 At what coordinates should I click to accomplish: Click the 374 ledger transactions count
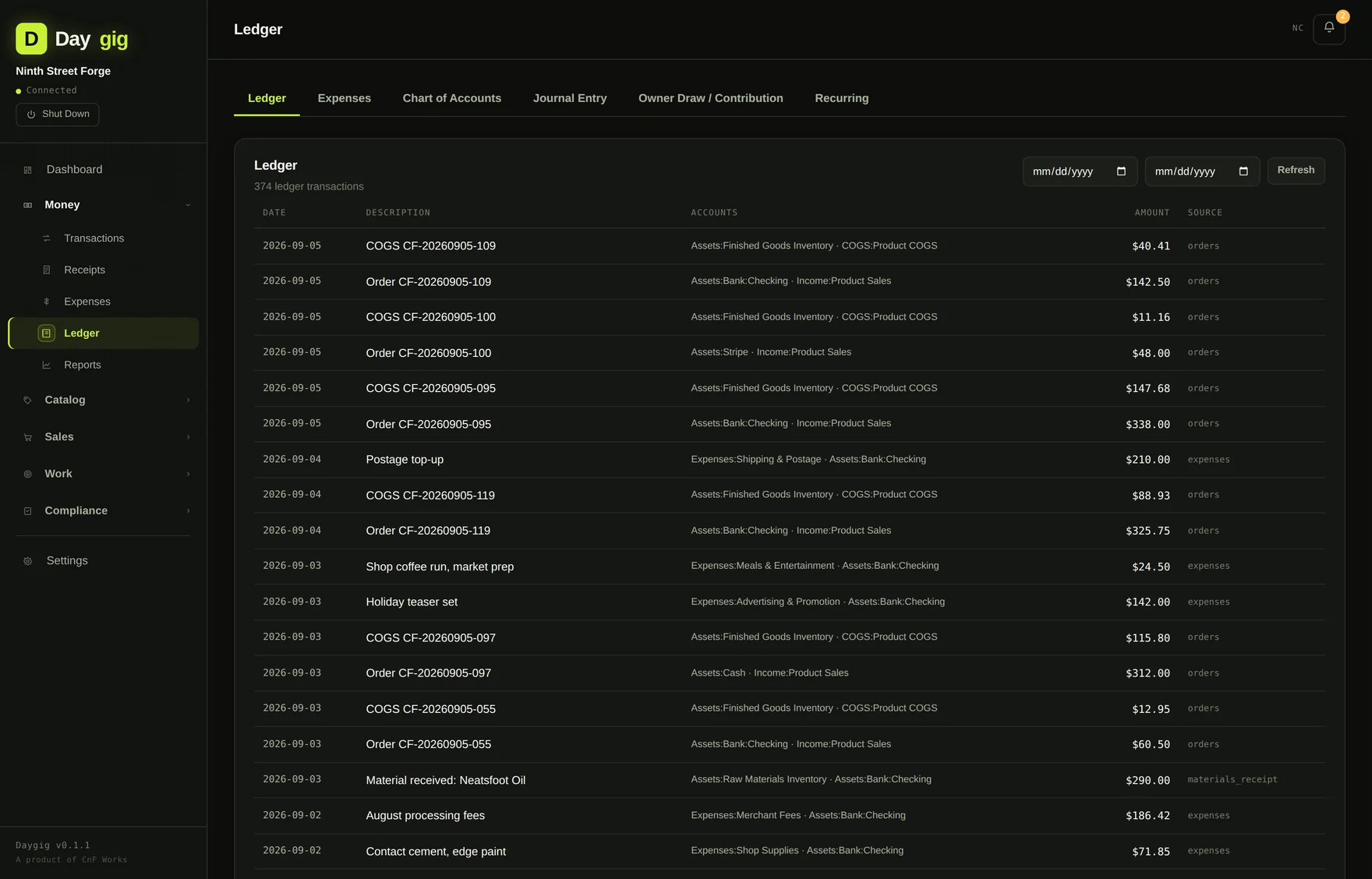pos(309,187)
